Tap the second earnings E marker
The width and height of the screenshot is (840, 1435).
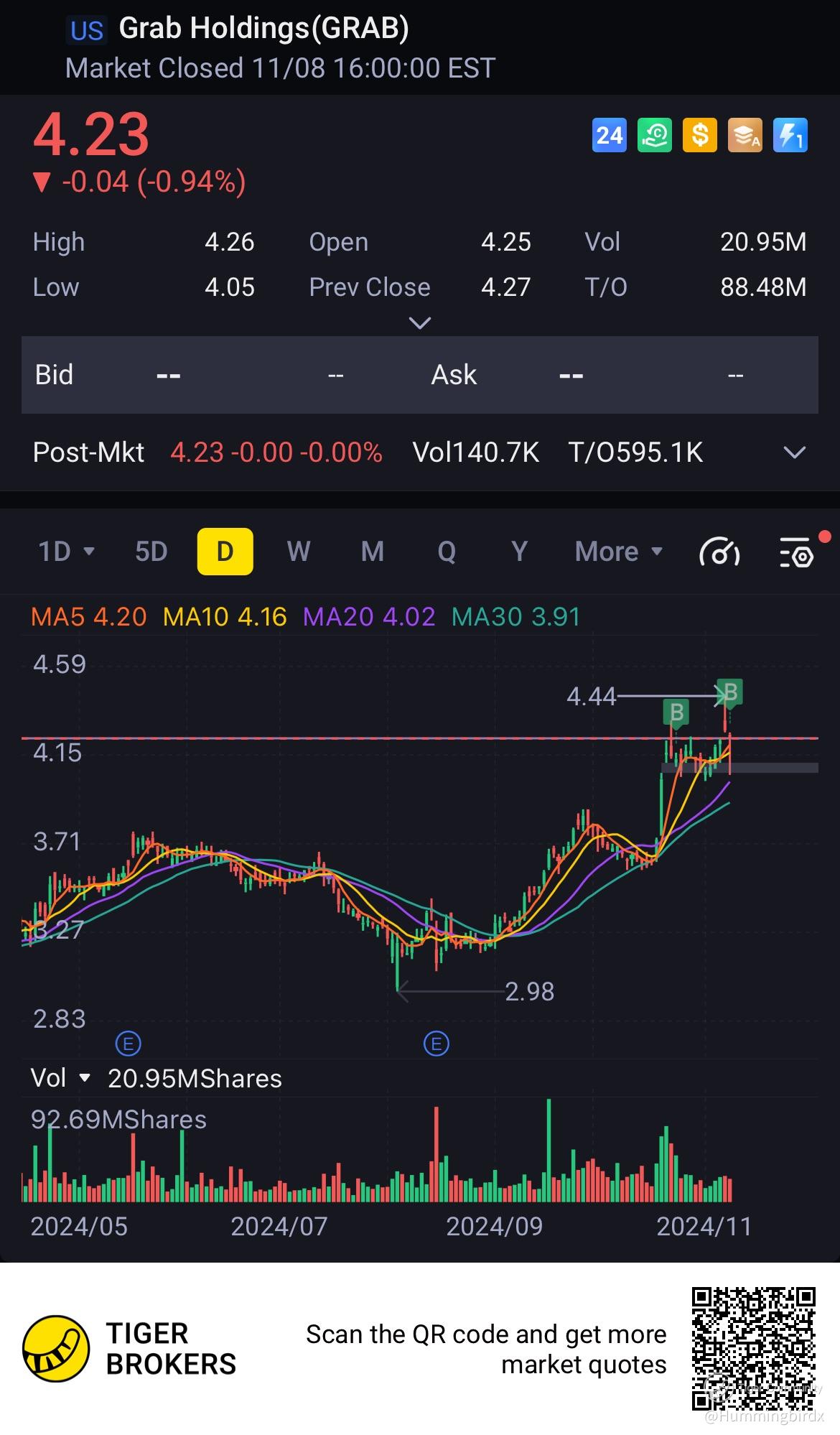point(437,1043)
